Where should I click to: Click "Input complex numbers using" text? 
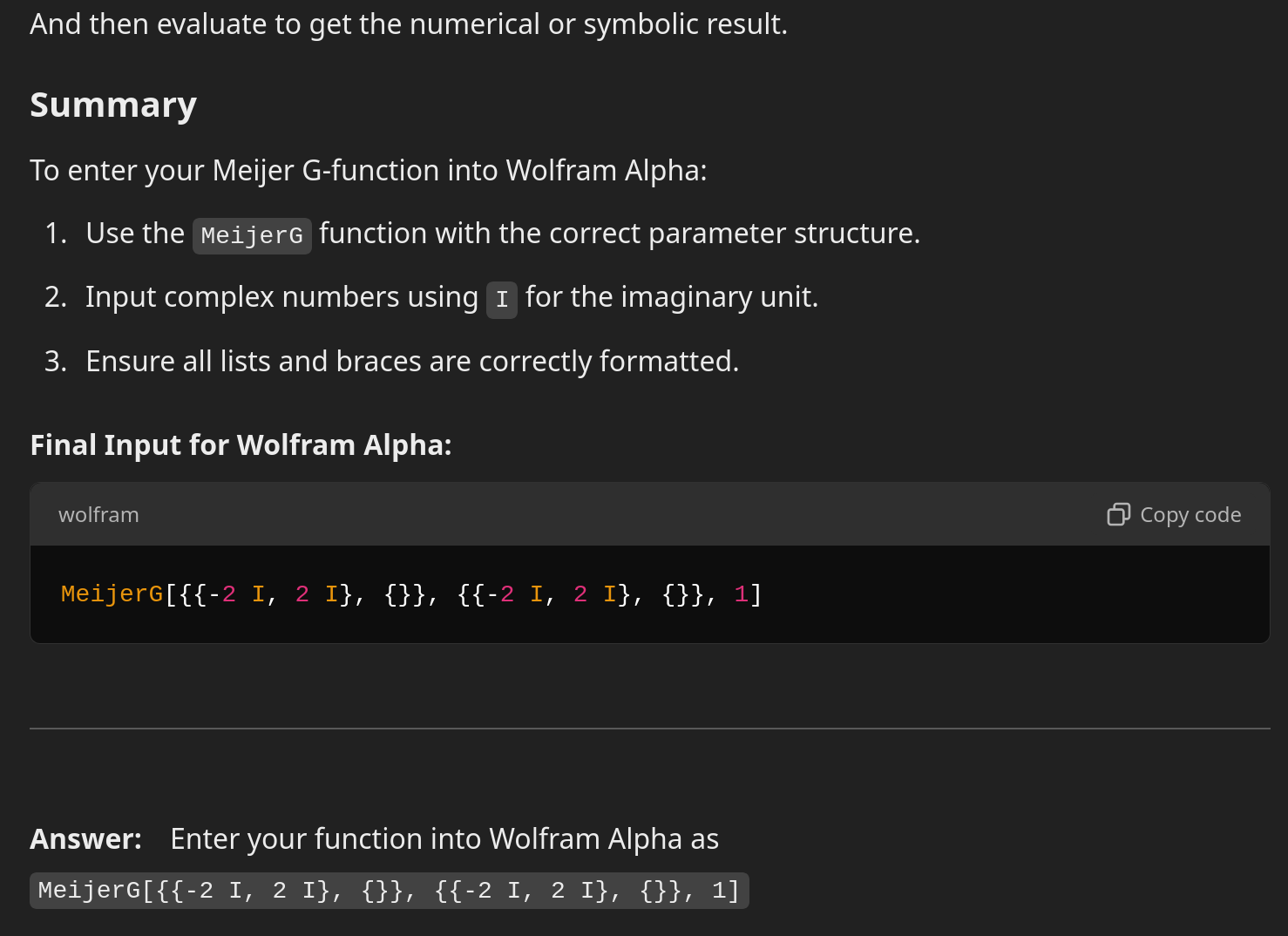click(281, 297)
